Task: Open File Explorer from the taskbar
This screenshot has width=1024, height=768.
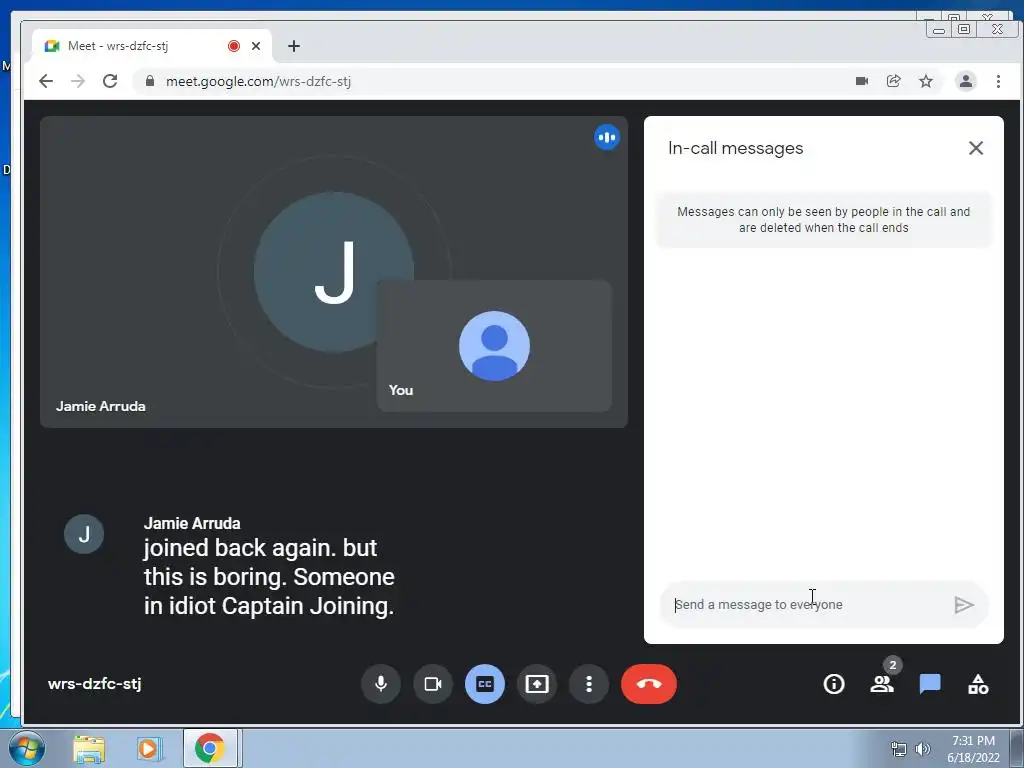Action: (x=89, y=748)
